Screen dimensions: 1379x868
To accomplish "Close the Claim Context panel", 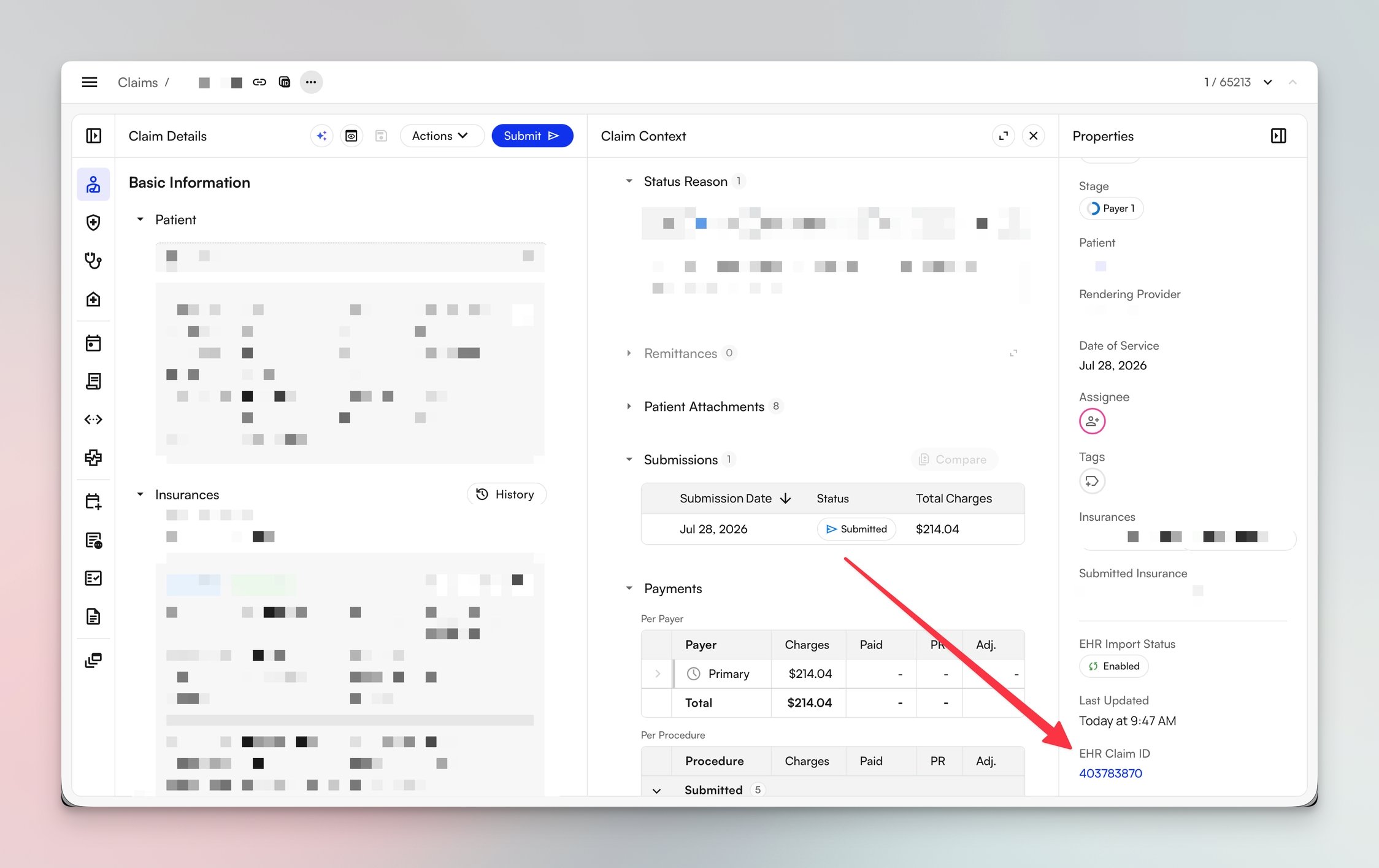I will pos(1034,136).
